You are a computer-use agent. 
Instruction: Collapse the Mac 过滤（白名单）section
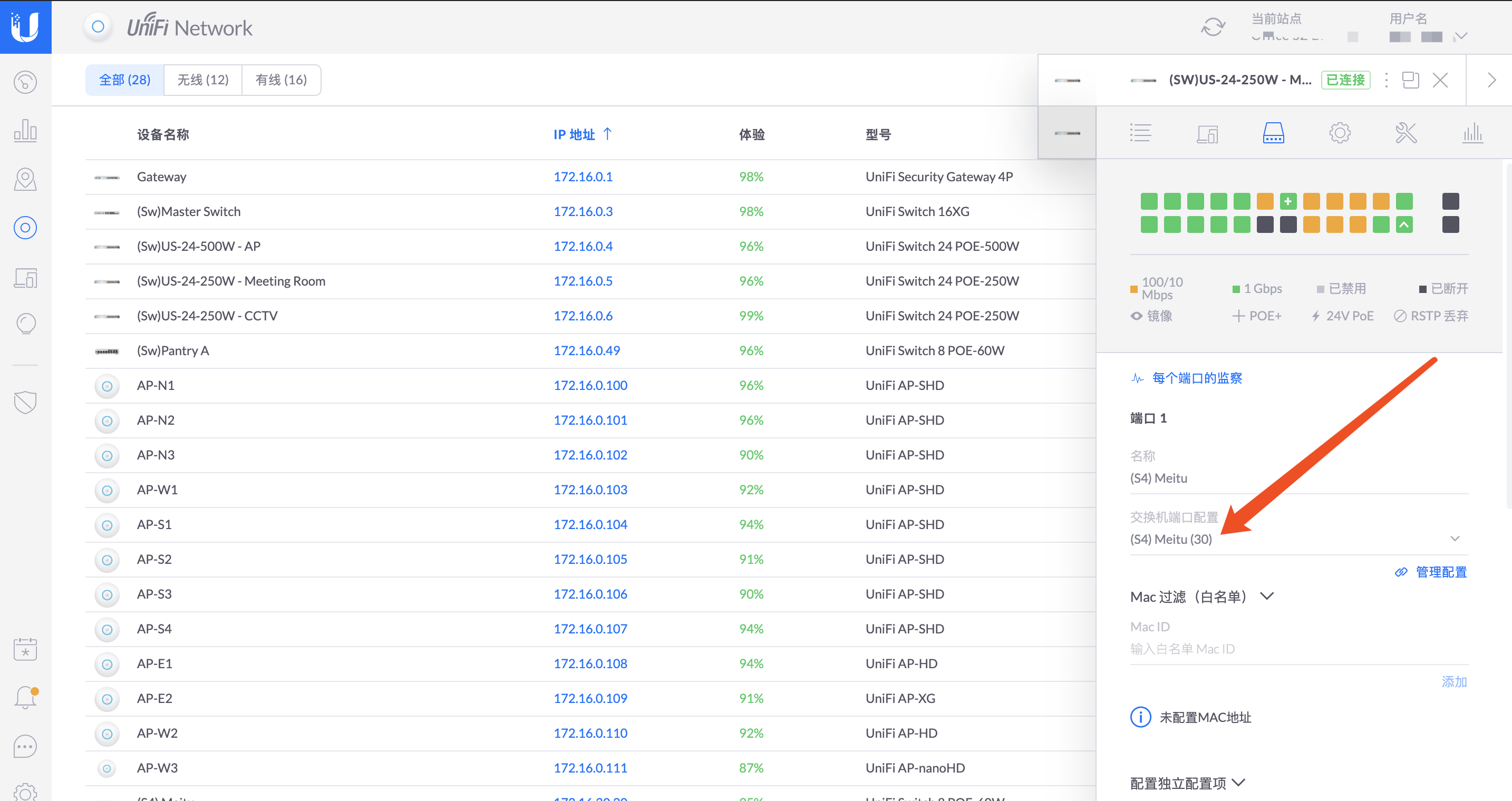point(1267,596)
